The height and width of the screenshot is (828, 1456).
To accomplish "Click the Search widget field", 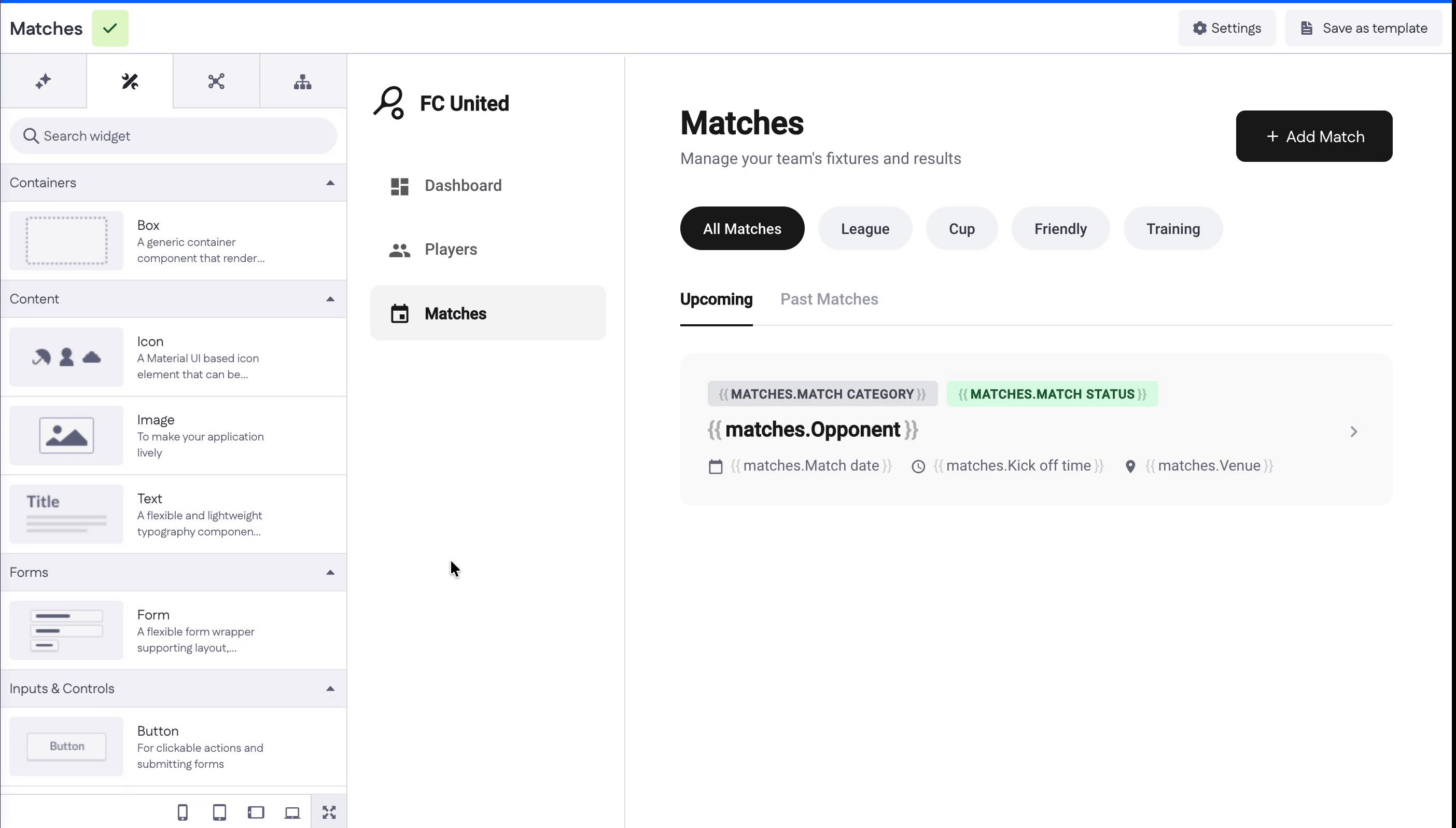I will pyautogui.click(x=173, y=136).
